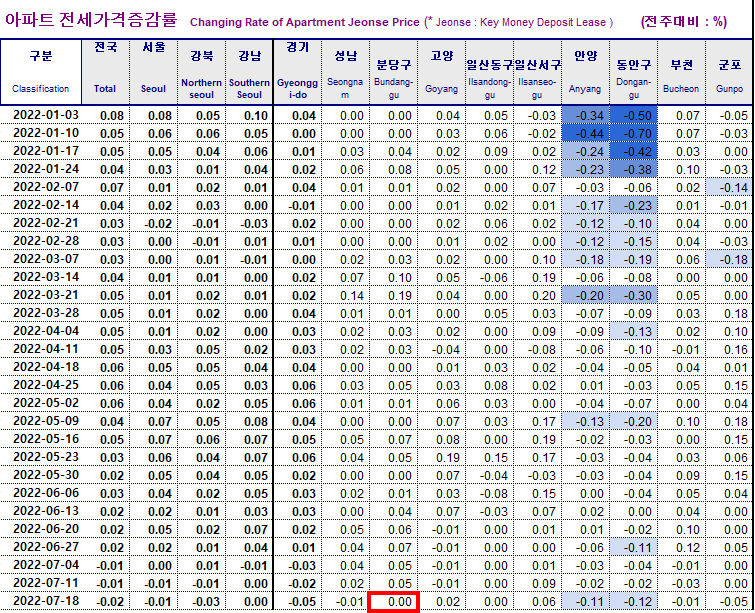Click the 일산동구 Ilsandong-gu header
The image size is (755, 613).
(490, 72)
